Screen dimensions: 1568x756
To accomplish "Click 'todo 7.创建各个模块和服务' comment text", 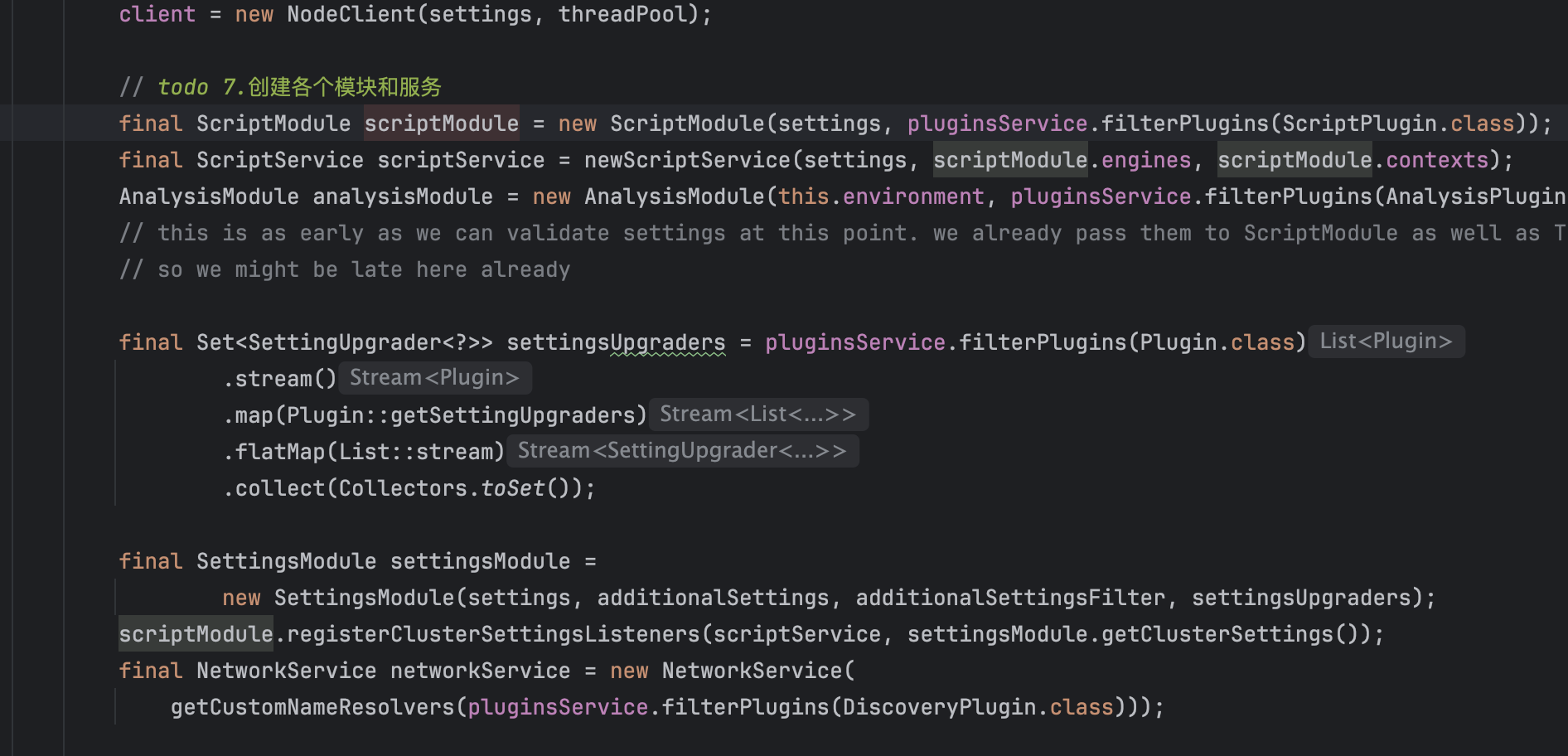I will click(x=299, y=87).
